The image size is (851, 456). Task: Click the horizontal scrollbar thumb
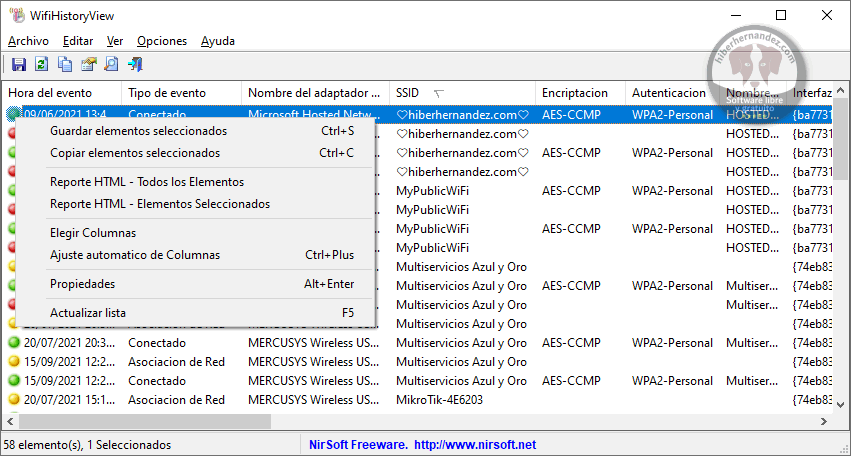[x=144, y=421]
